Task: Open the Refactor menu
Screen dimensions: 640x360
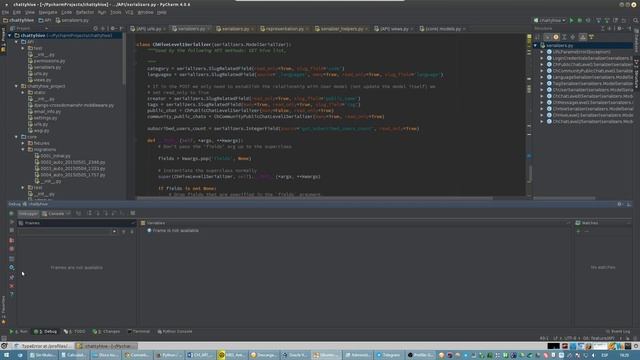Action: coord(85,12)
